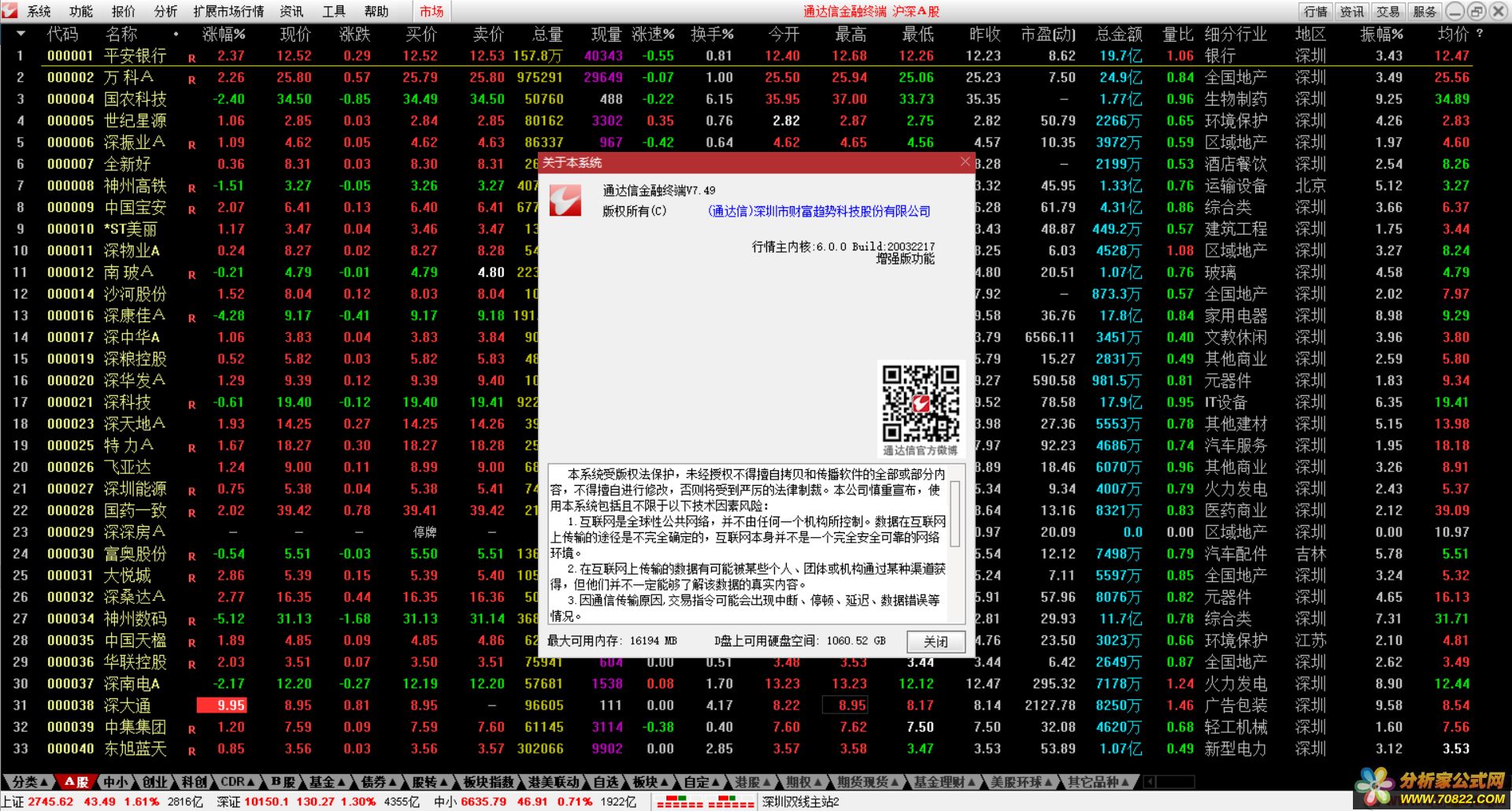
Task: Click the signal-strength indicator in status bar
Action: coord(706,802)
